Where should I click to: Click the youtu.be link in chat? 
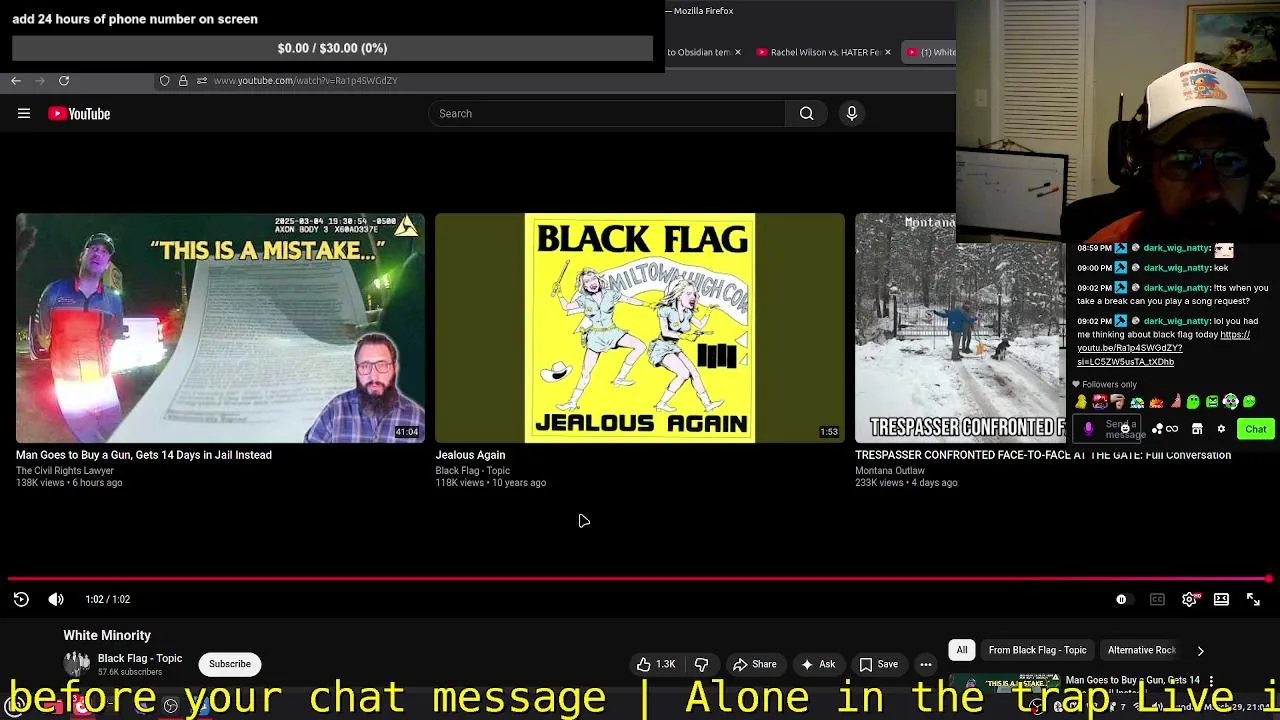[1163, 348]
